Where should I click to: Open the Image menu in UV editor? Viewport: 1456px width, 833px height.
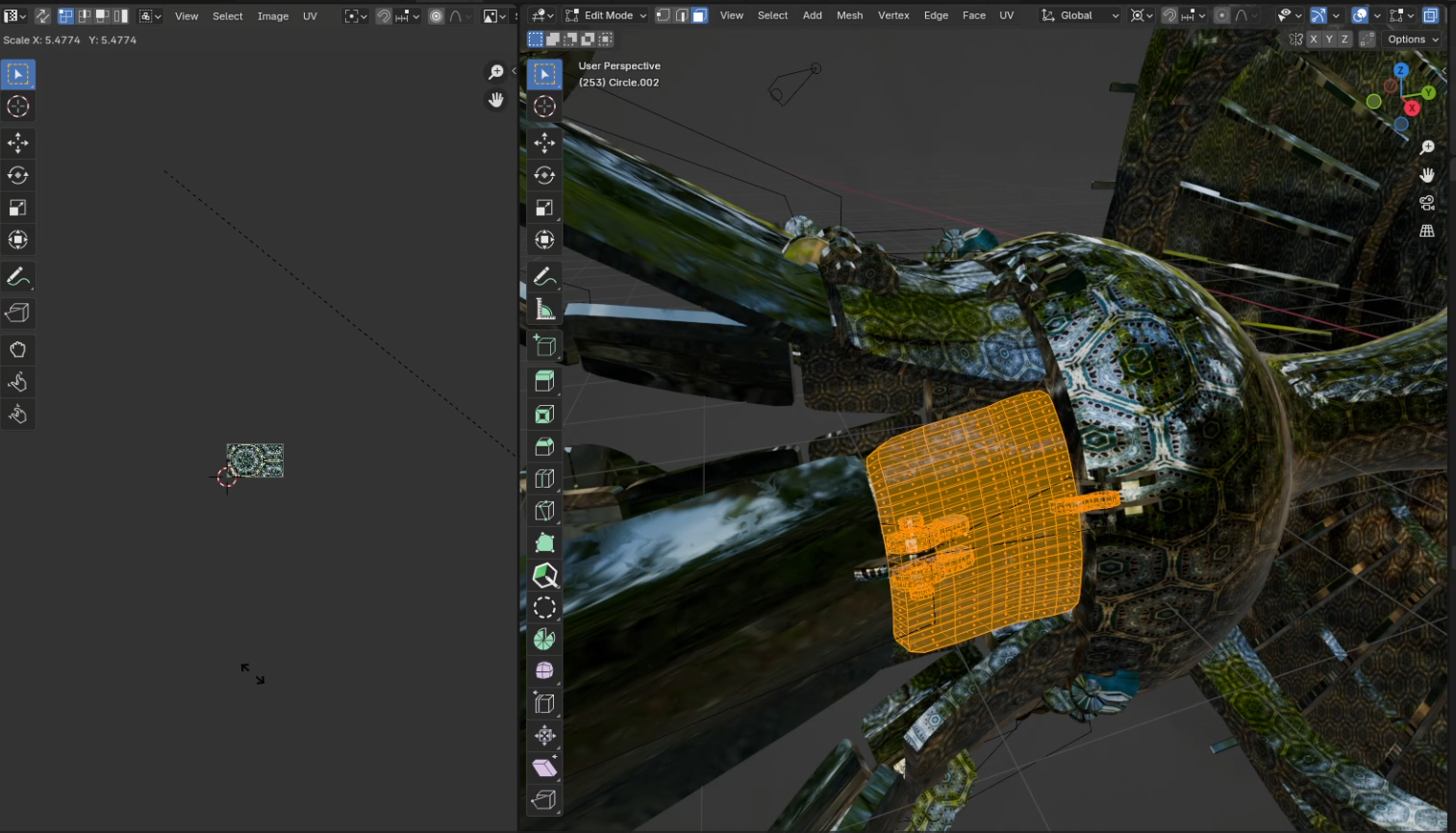pos(273,16)
